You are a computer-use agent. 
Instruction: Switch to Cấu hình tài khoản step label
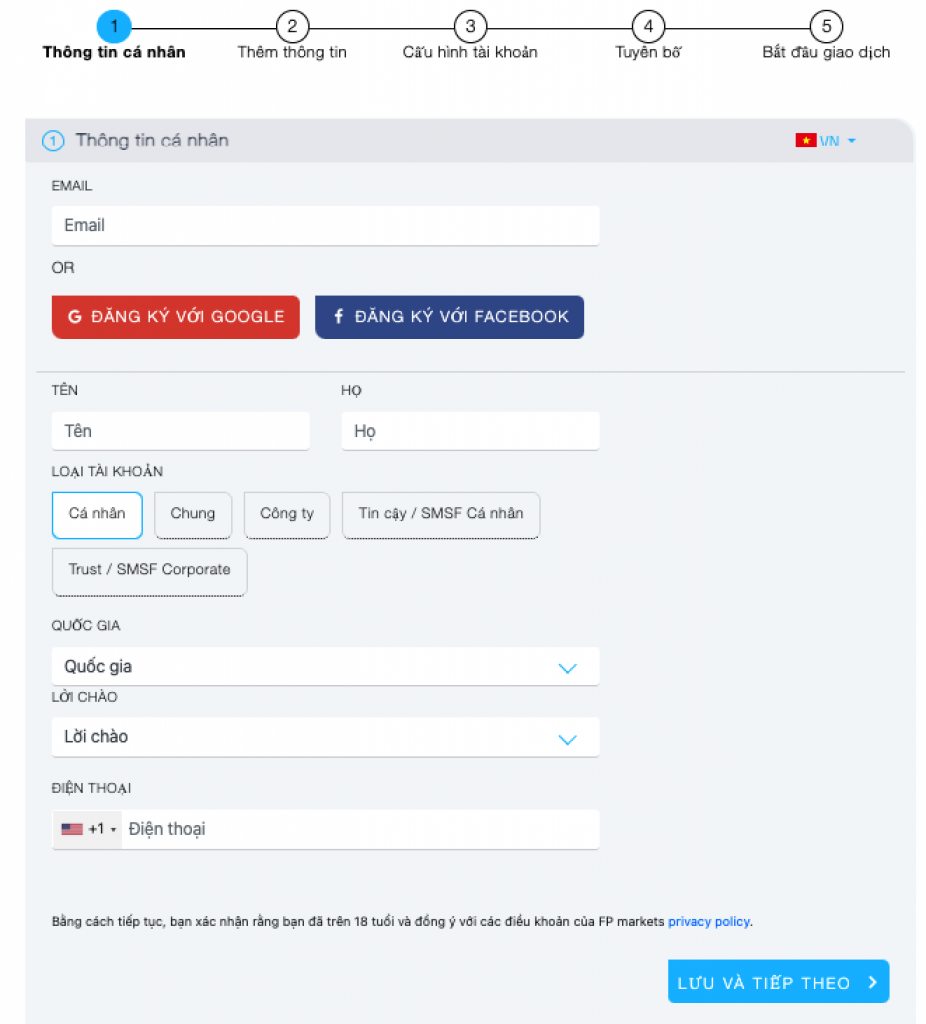pyautogui.click(x=470, y=52)
